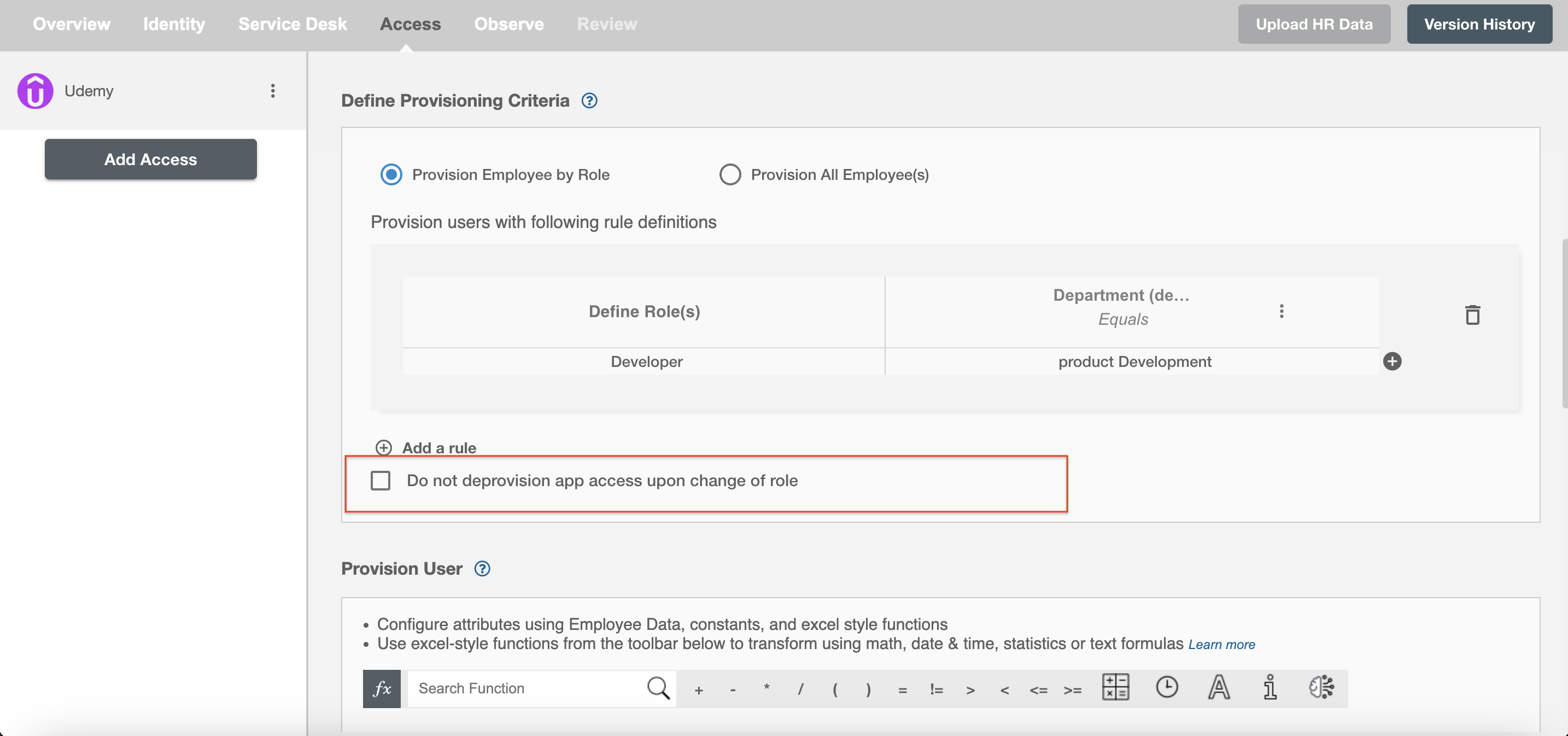
Task: Click the Define Role(s) column header
Action: (644, 312)
